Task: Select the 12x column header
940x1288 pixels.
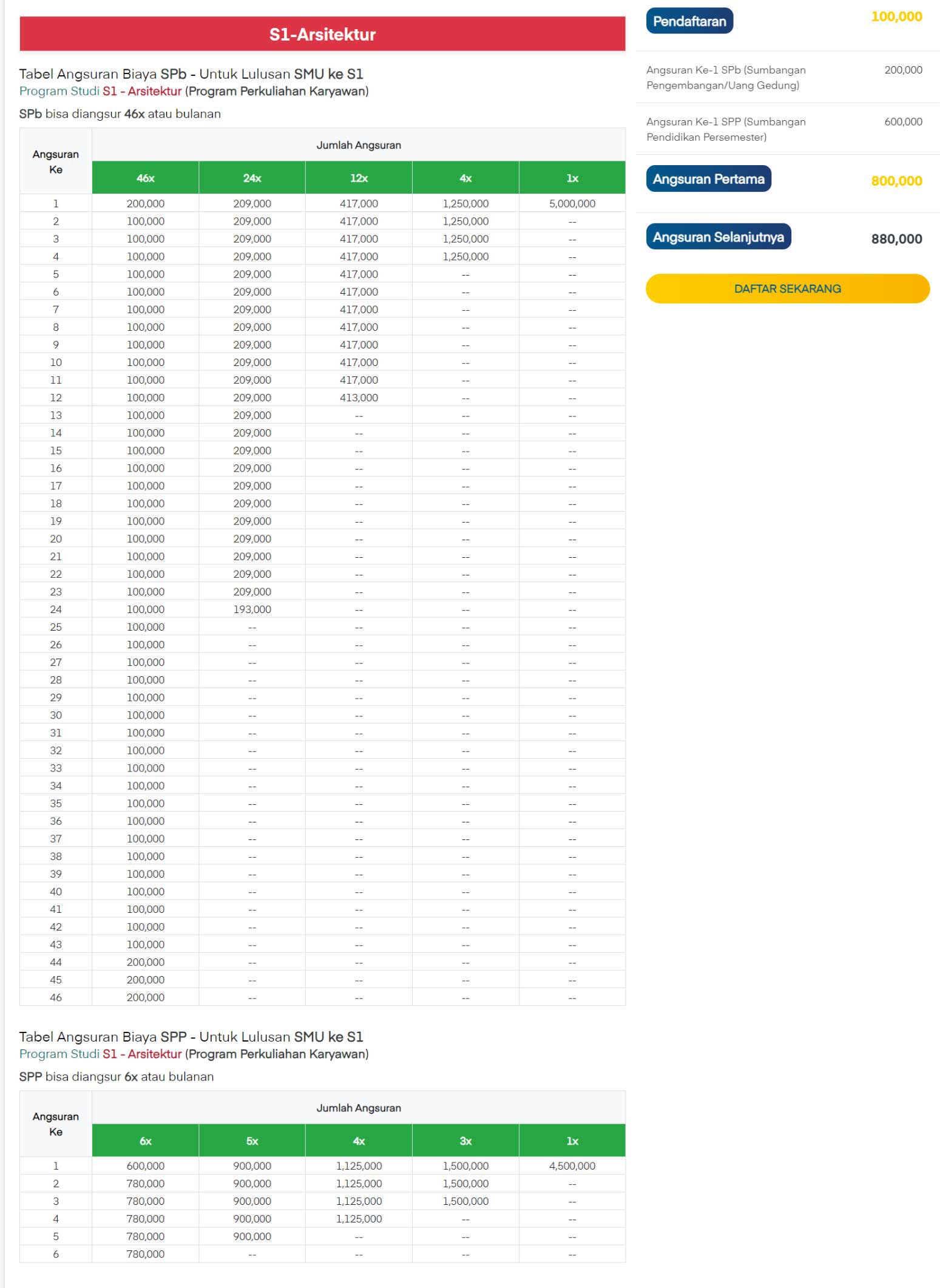Action: (x=359, y=178)
